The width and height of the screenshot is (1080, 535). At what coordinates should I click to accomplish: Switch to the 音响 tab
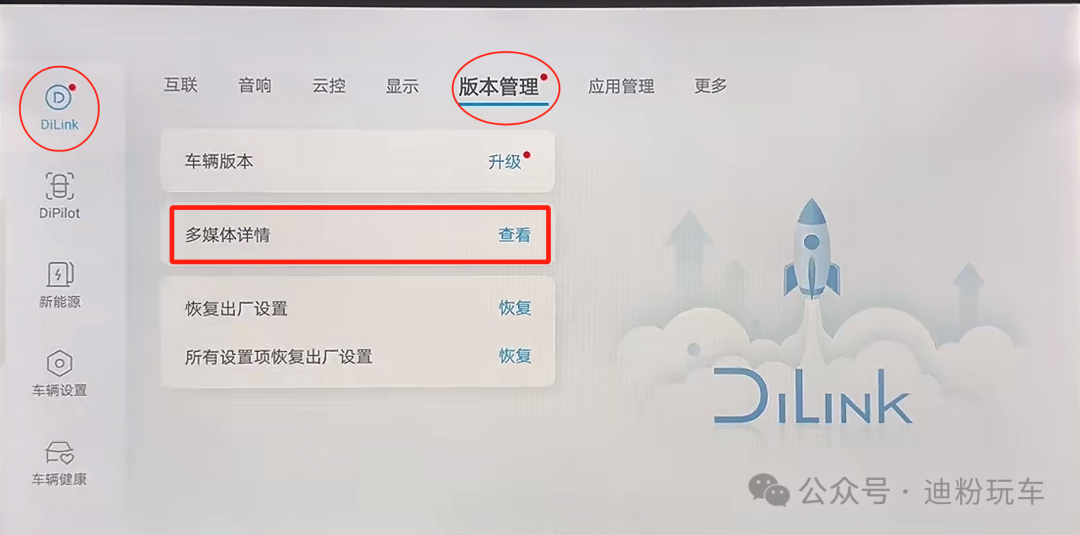(255, 86)
